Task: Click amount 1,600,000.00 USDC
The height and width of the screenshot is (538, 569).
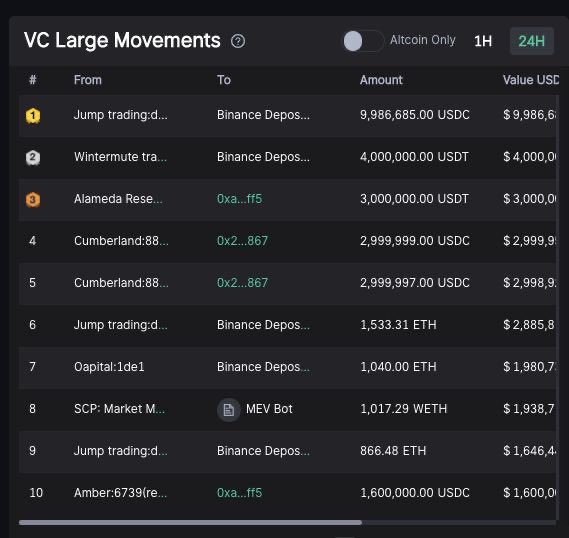Action: (x=415, y=493)
